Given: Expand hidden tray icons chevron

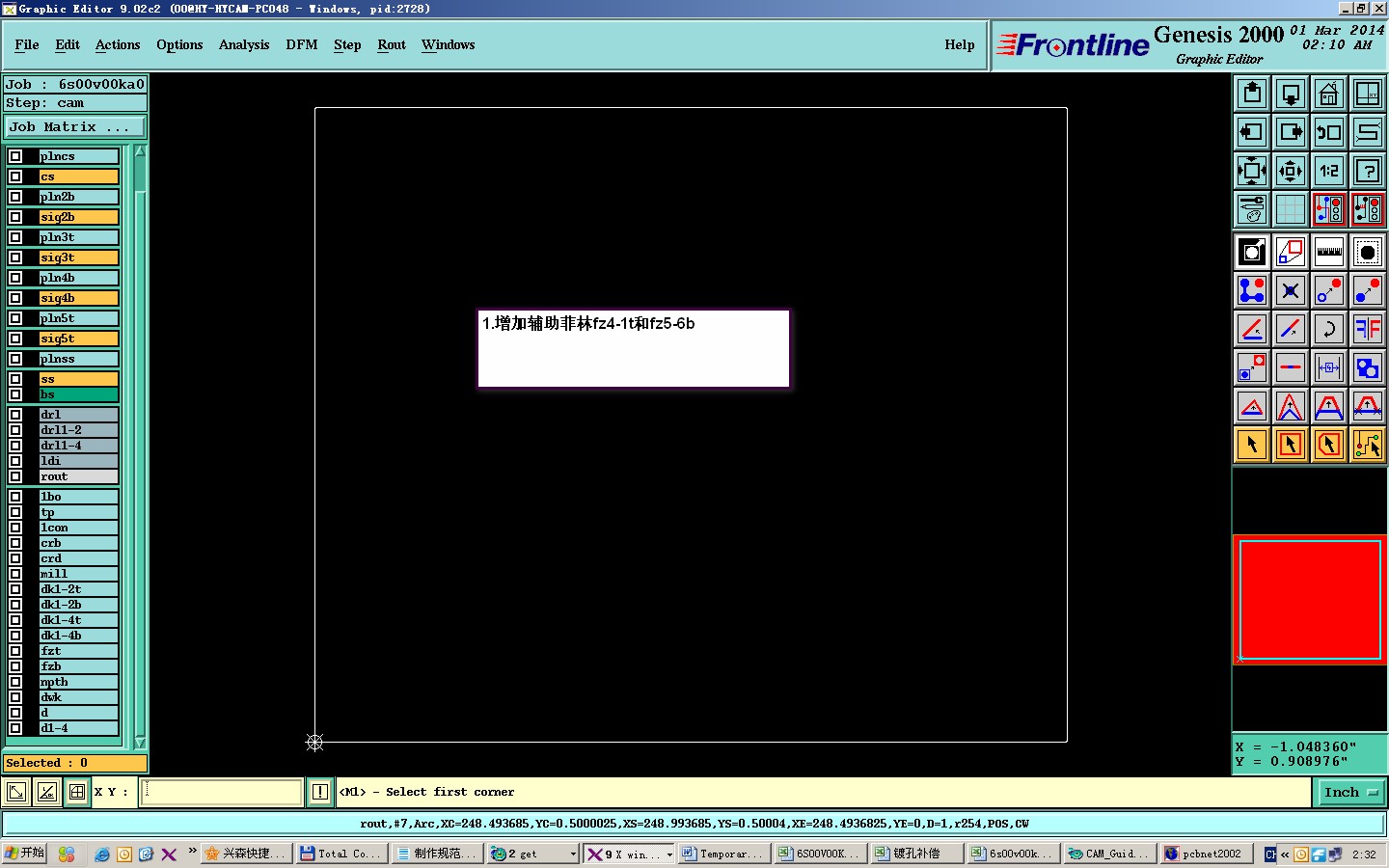Looking at the screenshot, I should tap(1285, 854).
